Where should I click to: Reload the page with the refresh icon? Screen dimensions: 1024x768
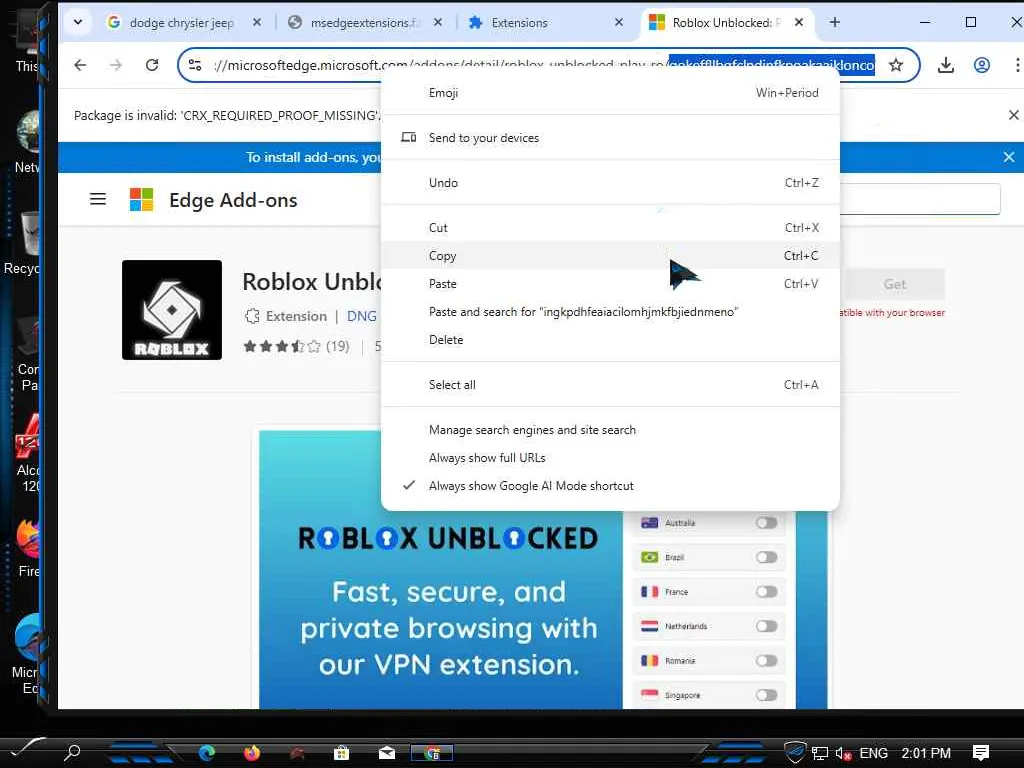pyautogui.click(x=152, y=65)
